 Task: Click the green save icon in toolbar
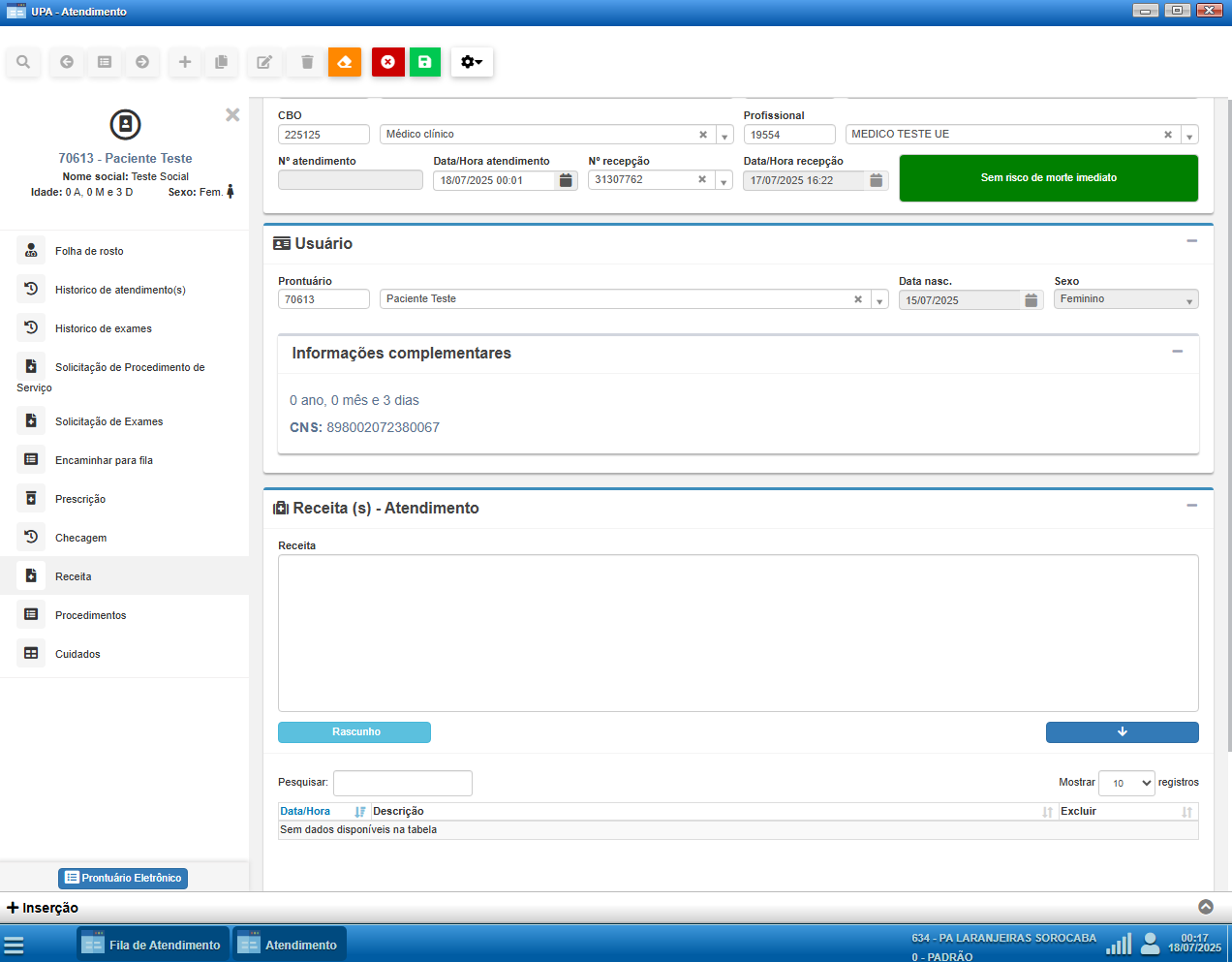coord(424,62)
